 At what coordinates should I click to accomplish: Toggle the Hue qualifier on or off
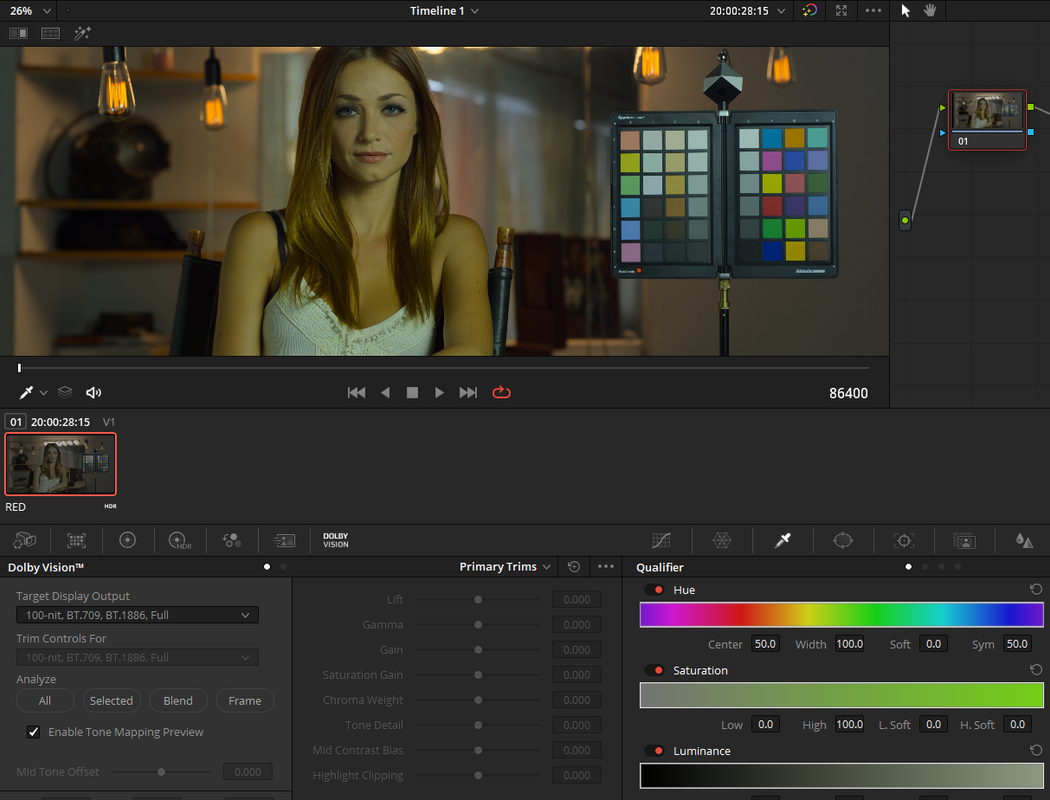coord(654,590)
